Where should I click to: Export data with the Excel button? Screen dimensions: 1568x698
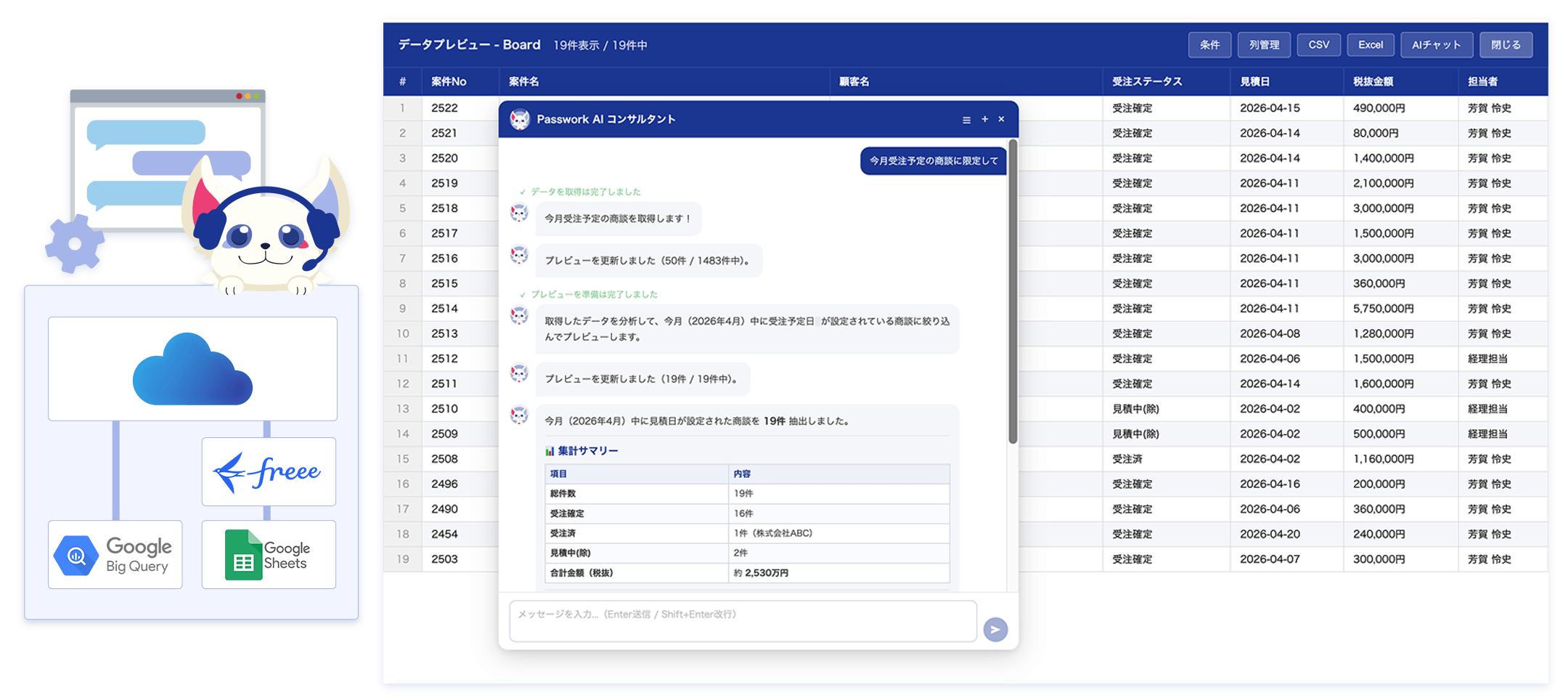tap(1371, 45)
